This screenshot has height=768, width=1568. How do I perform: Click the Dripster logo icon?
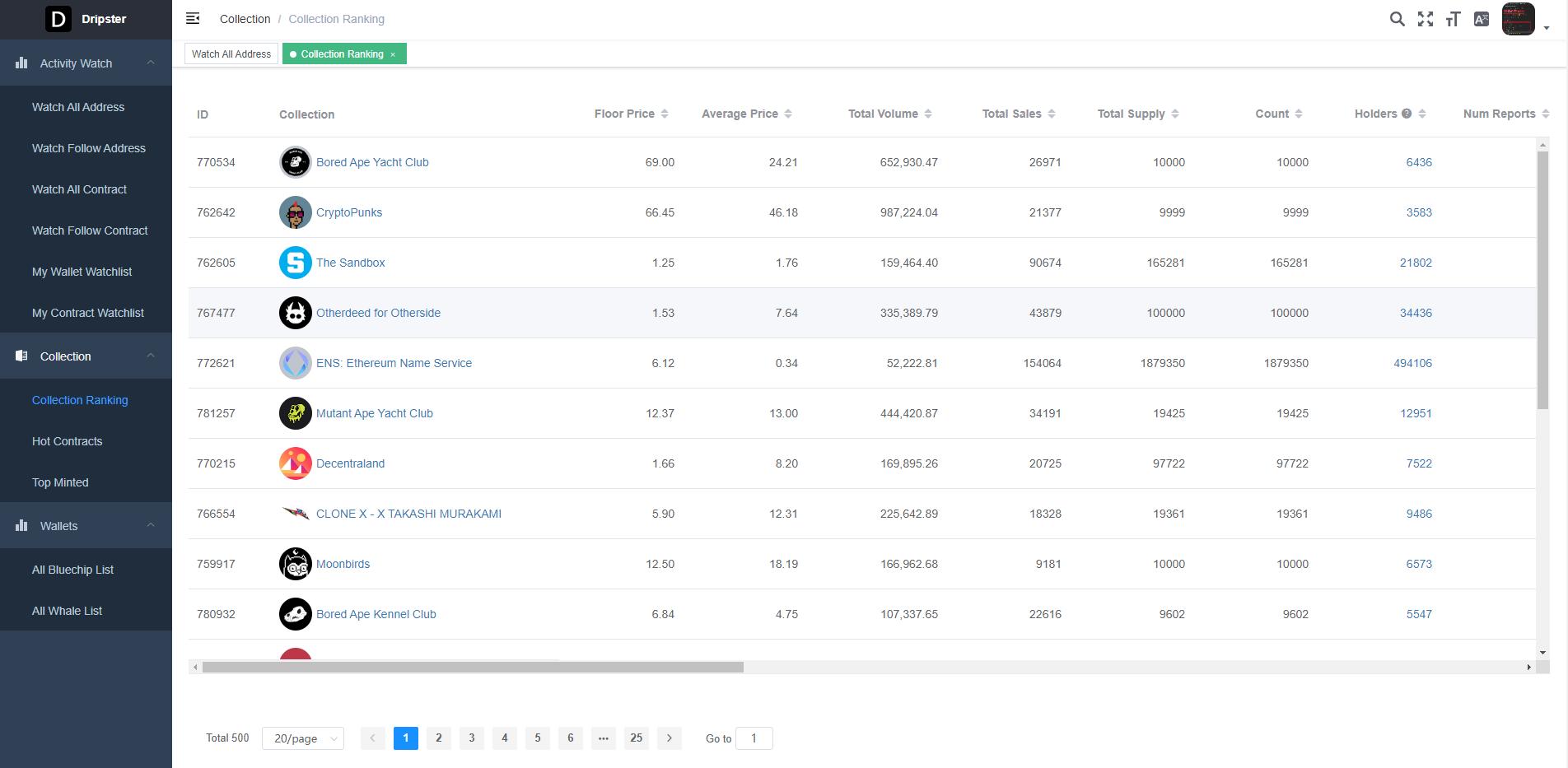(x=58, y=18)
